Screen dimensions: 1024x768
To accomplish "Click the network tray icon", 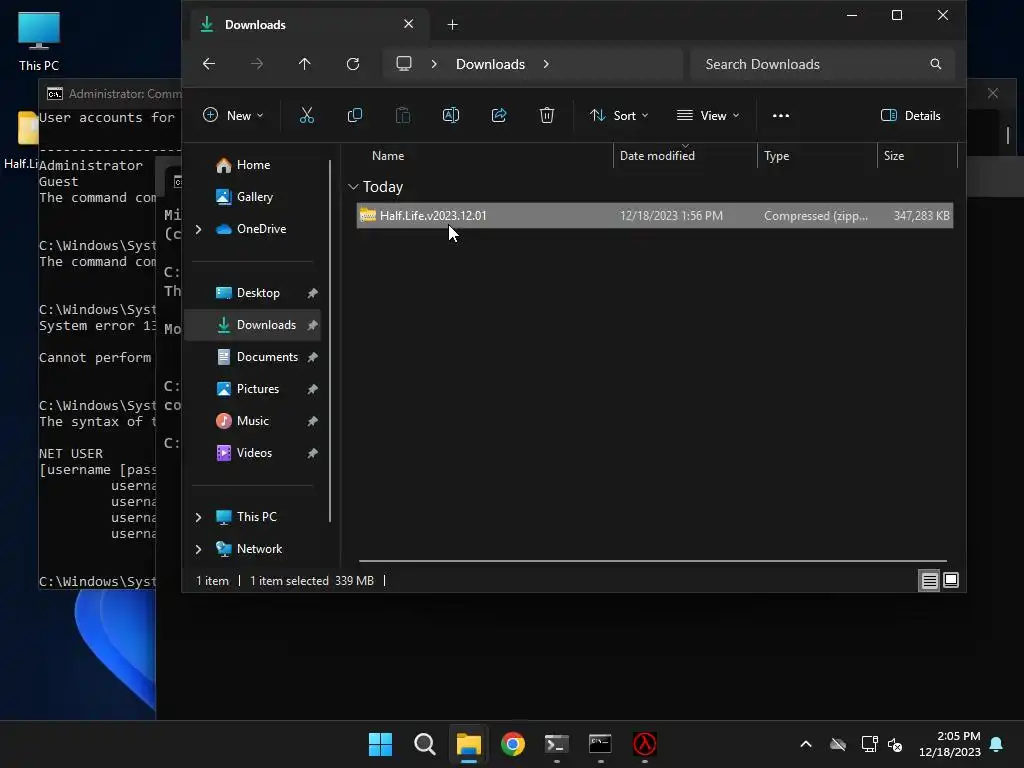I will (869, 744).
